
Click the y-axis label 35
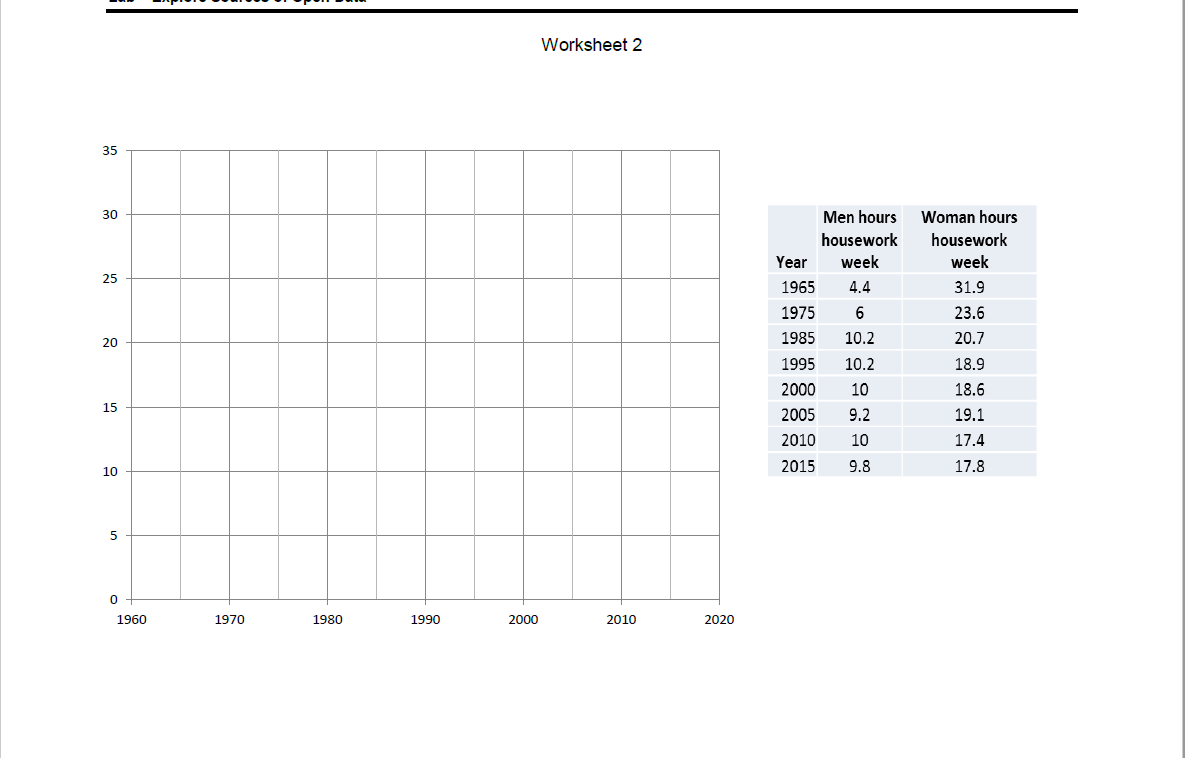[110, 150]
